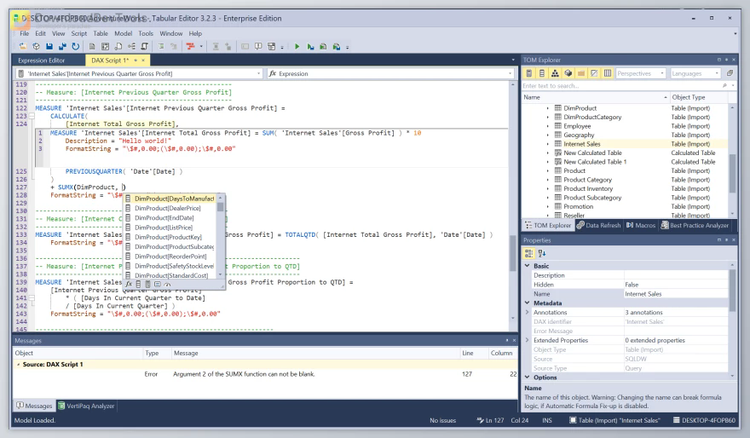Open the Script menu

tap(79, 33)
